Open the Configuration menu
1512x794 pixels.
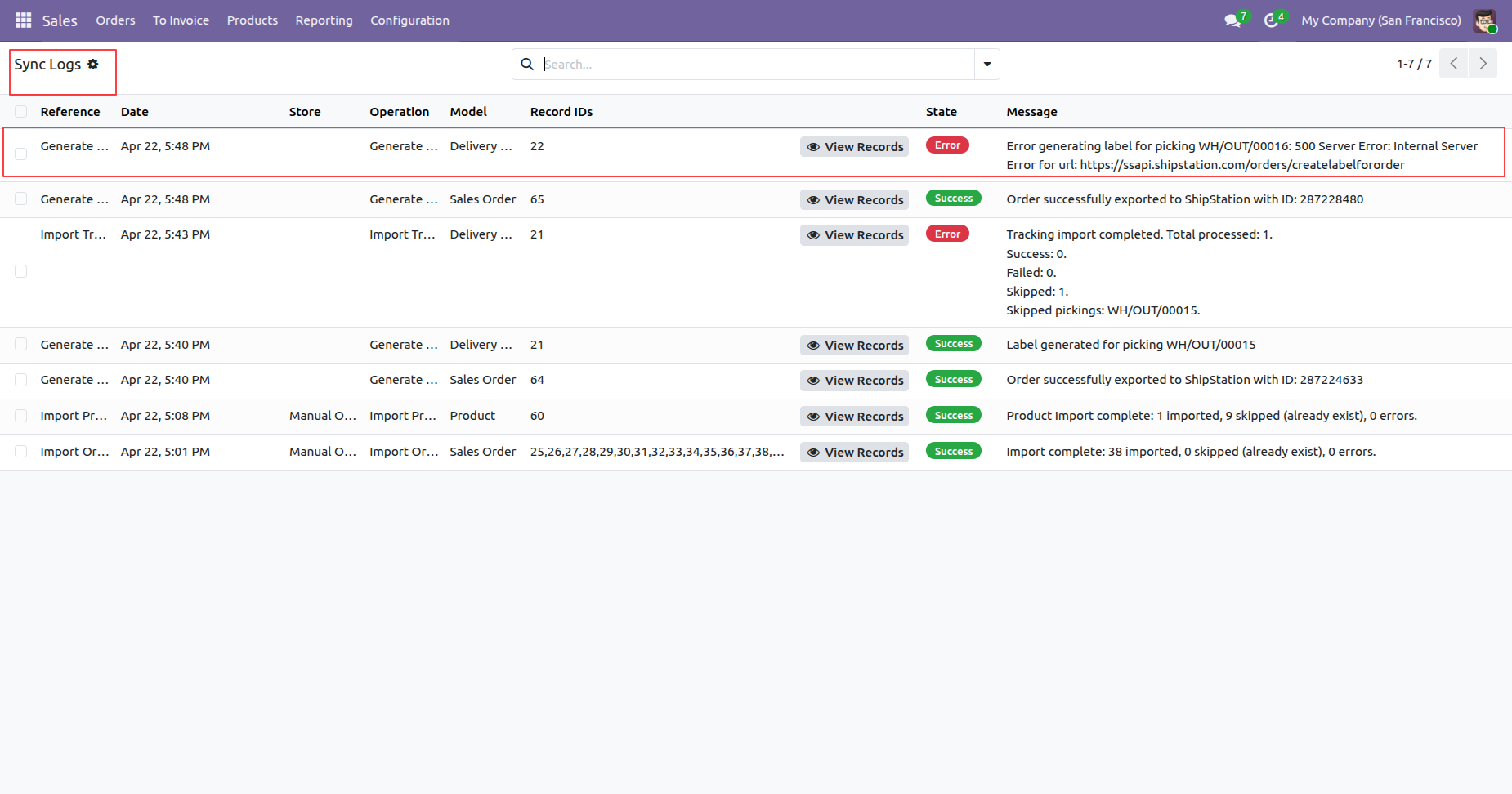tap(410, 20)
